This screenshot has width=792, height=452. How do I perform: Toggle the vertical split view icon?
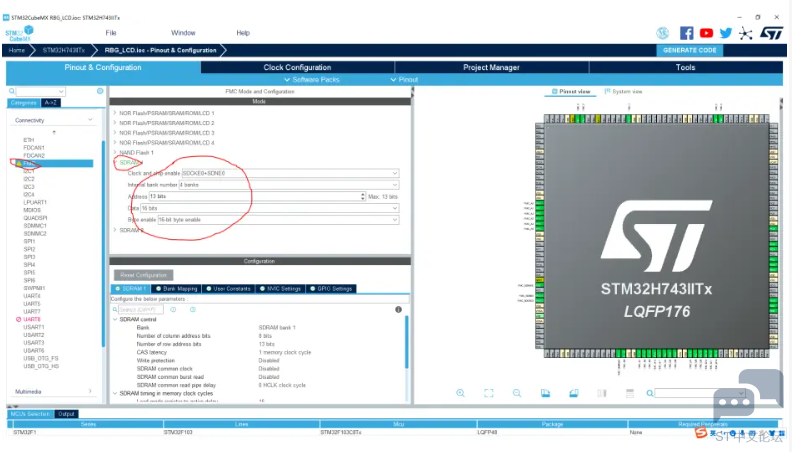pyautogui.click(x=602, y=393)
